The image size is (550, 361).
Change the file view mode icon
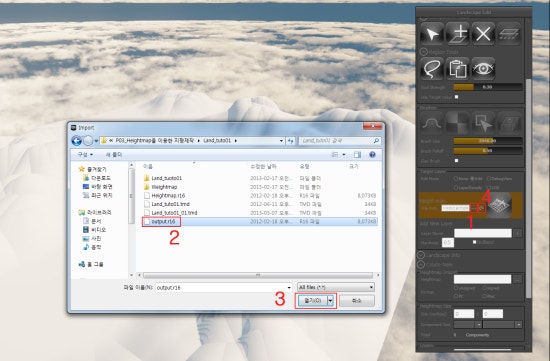(x=335, y=155)
